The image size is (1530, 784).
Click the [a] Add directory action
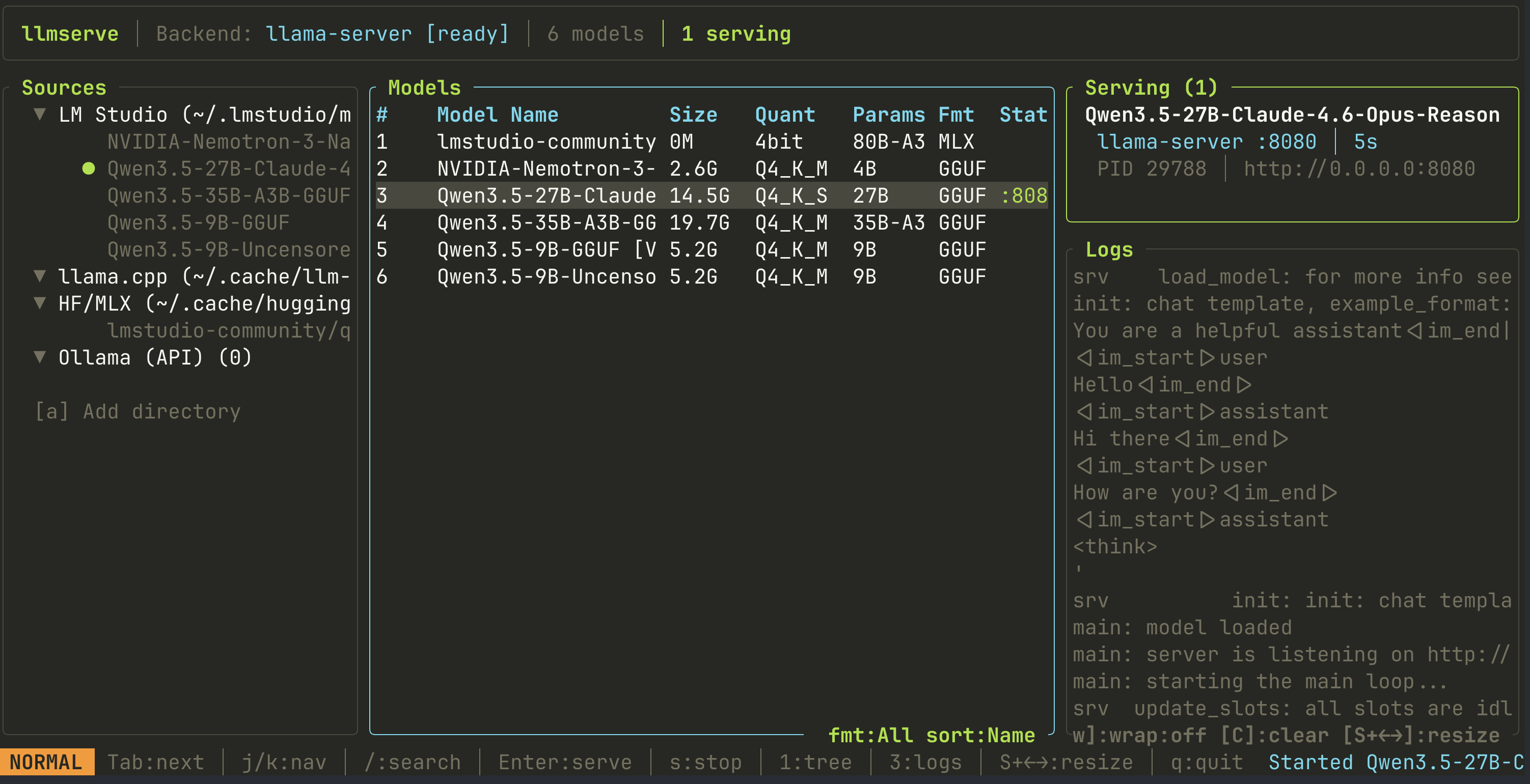click(138, 411)
